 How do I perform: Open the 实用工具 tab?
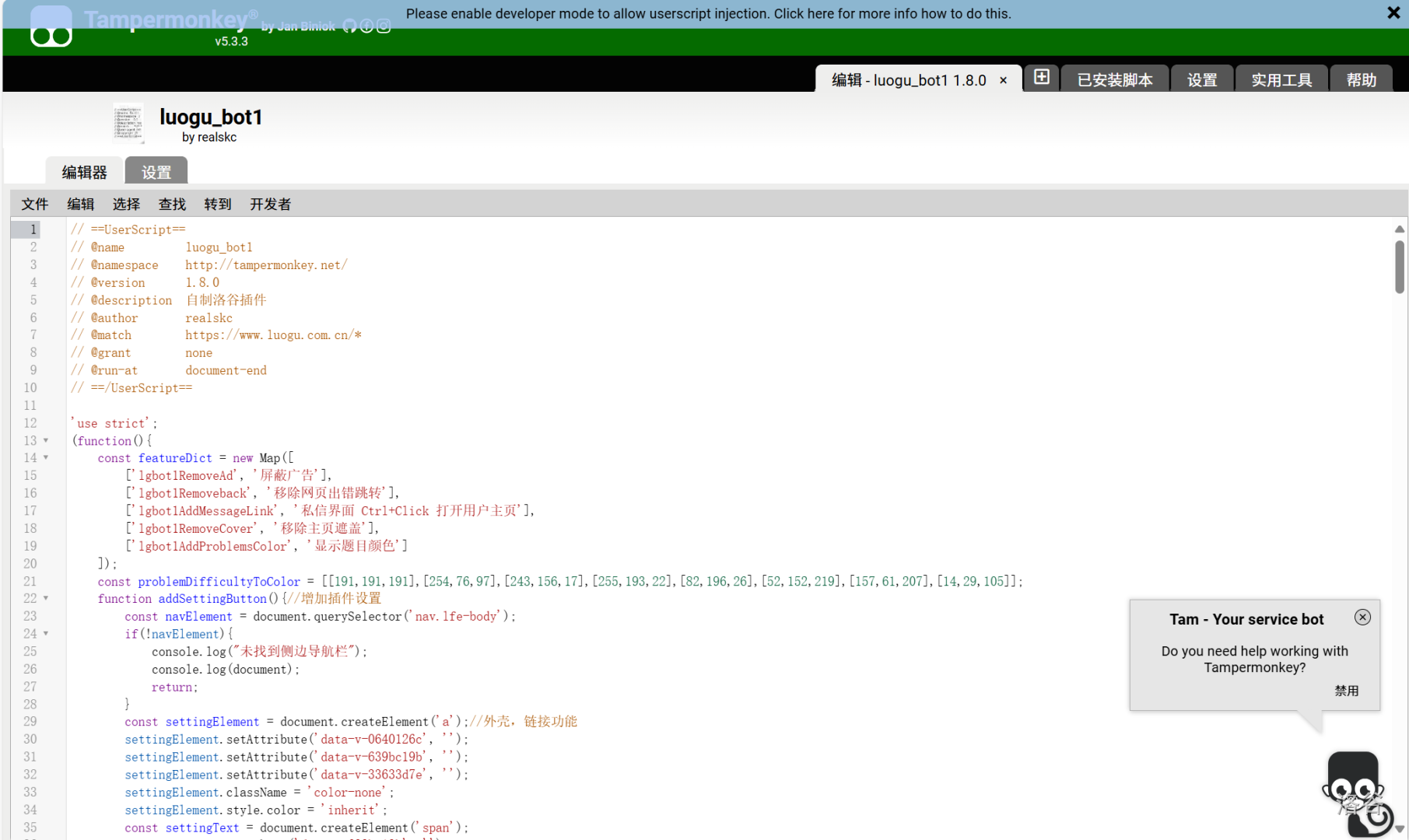coord(1281,79)
